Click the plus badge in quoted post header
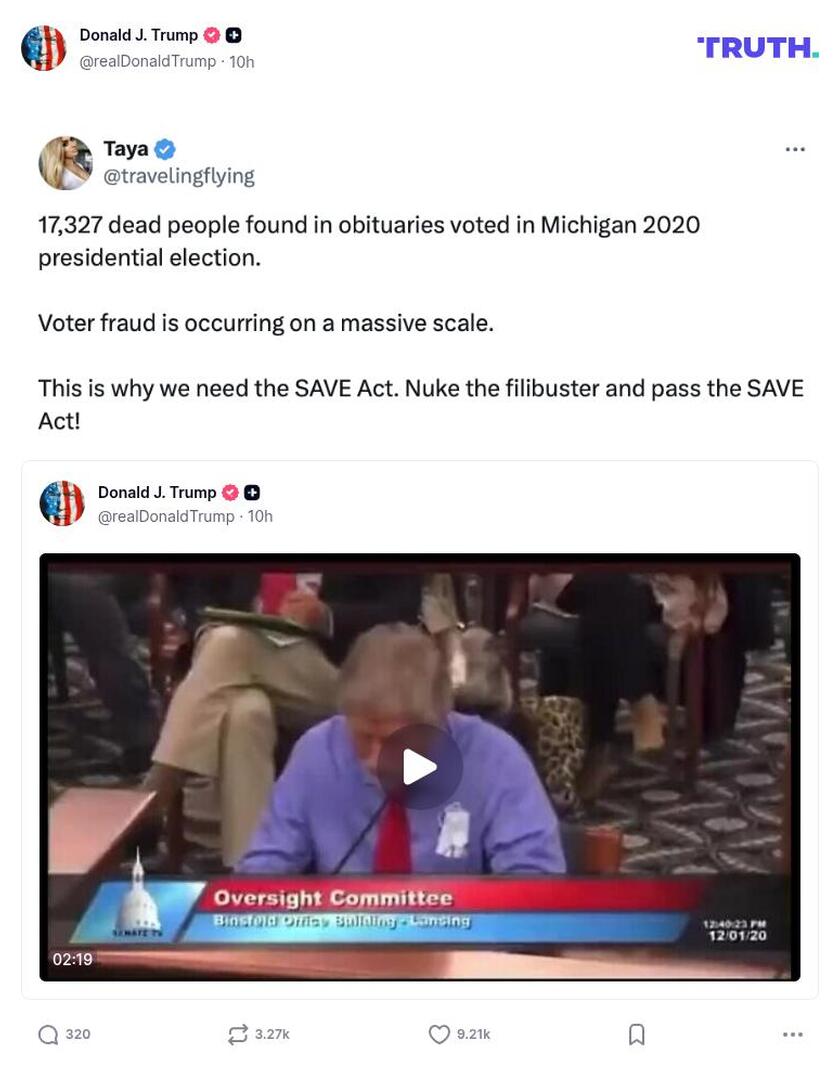Viewport: 840px width, 1073px height. click(x=252, y=492)
